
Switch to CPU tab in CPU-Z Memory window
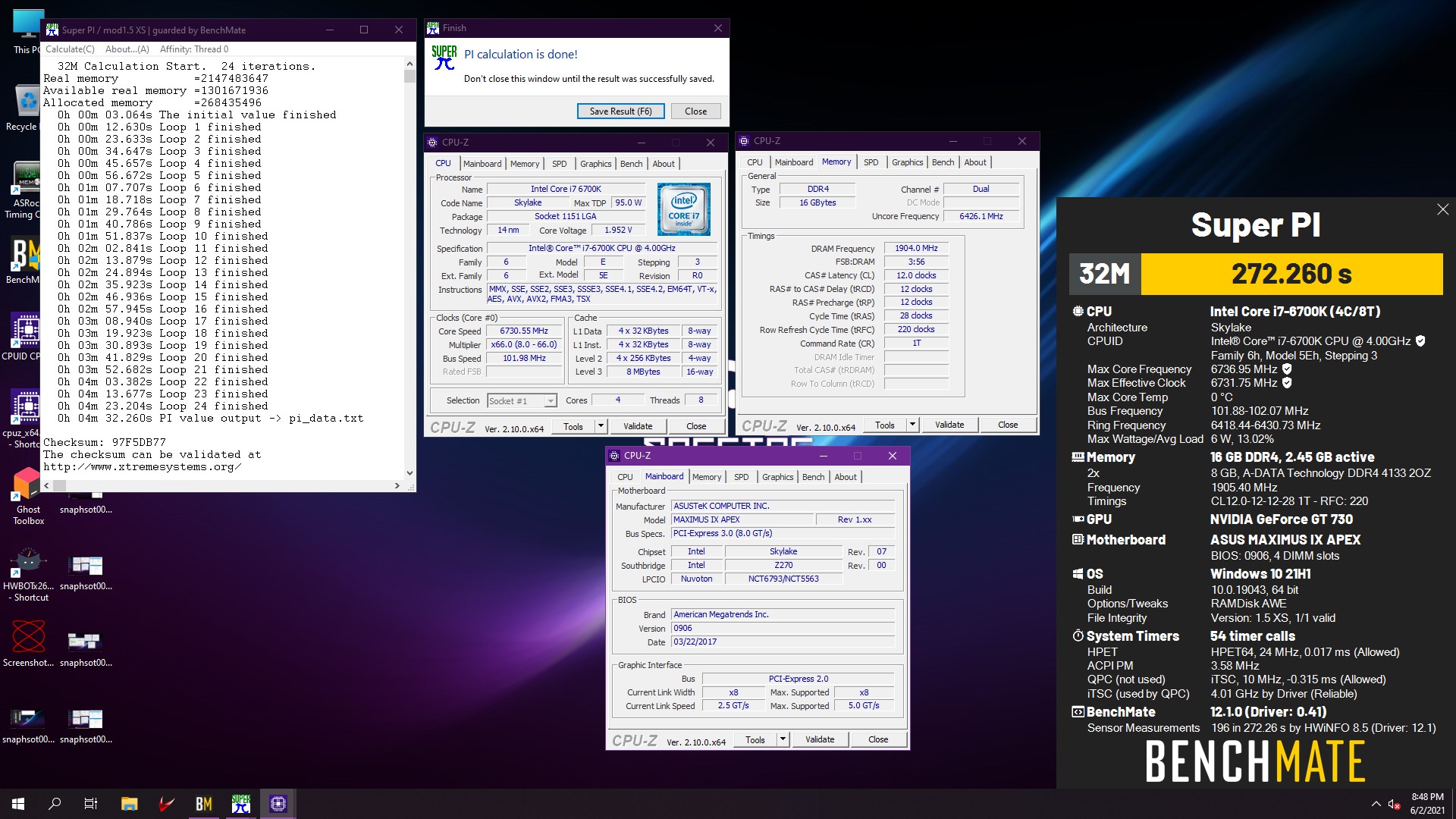pos(755,162)
